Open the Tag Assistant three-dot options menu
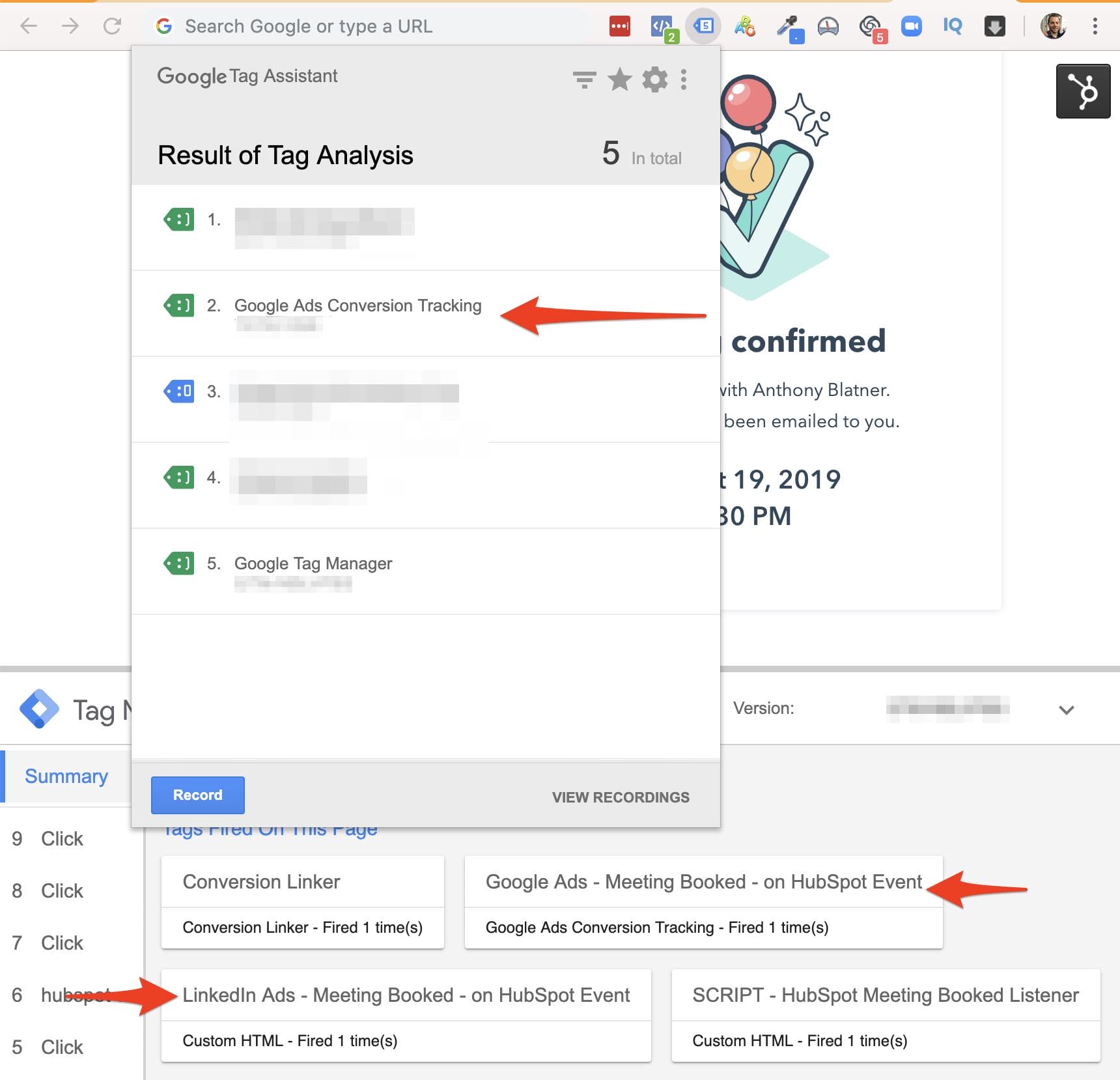 pyautogui.click(x=684, y=79)
